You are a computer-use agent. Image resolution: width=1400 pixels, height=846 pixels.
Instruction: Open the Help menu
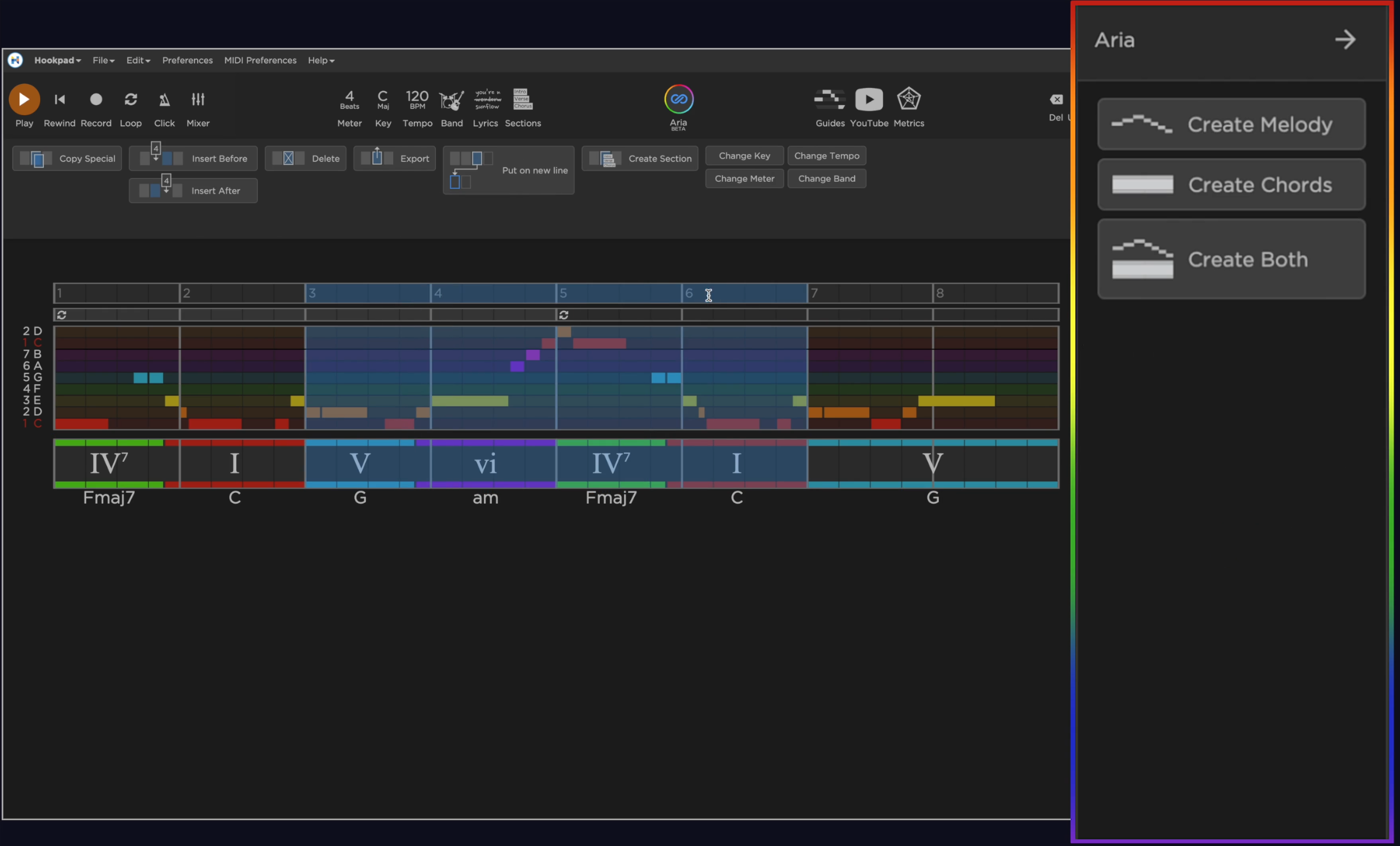click(x=321, y=60)
